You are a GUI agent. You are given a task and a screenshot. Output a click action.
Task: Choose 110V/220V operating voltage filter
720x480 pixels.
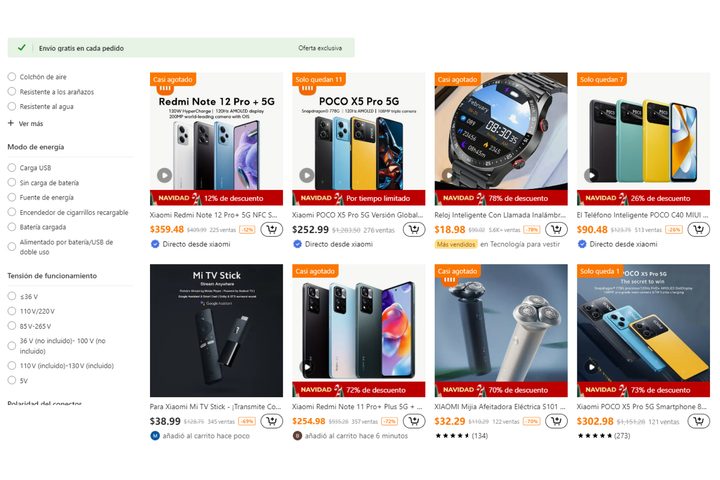pos(12,311)
